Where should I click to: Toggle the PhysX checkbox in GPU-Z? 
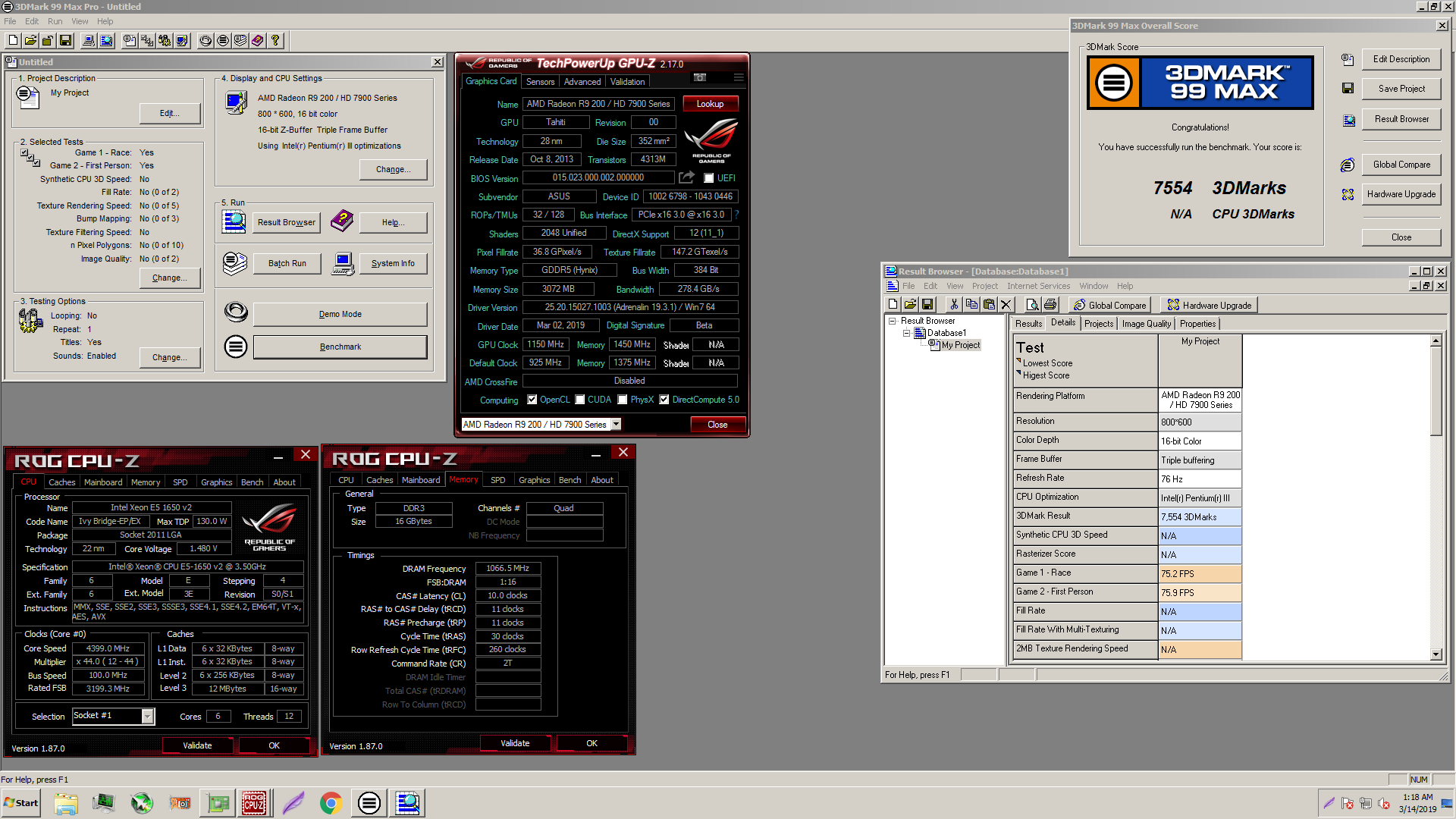point(623,400)
